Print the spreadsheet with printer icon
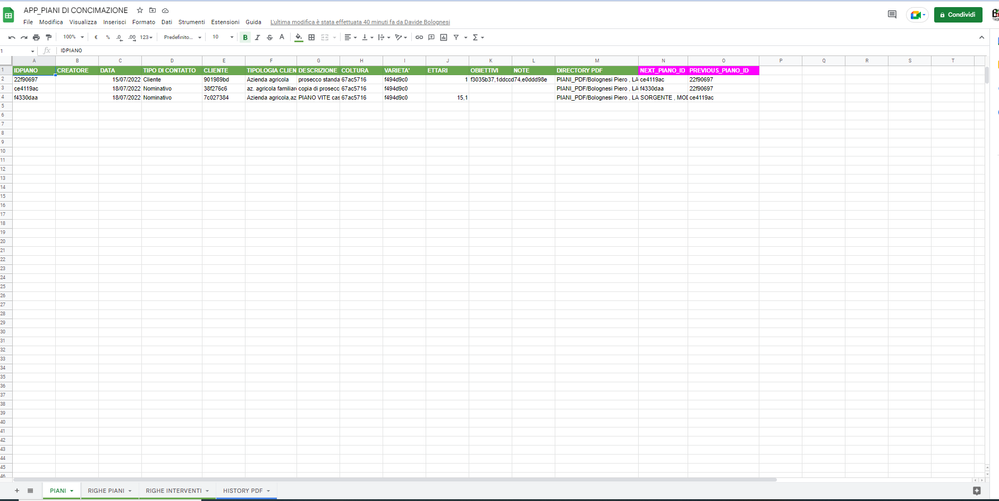 [36, 38]
